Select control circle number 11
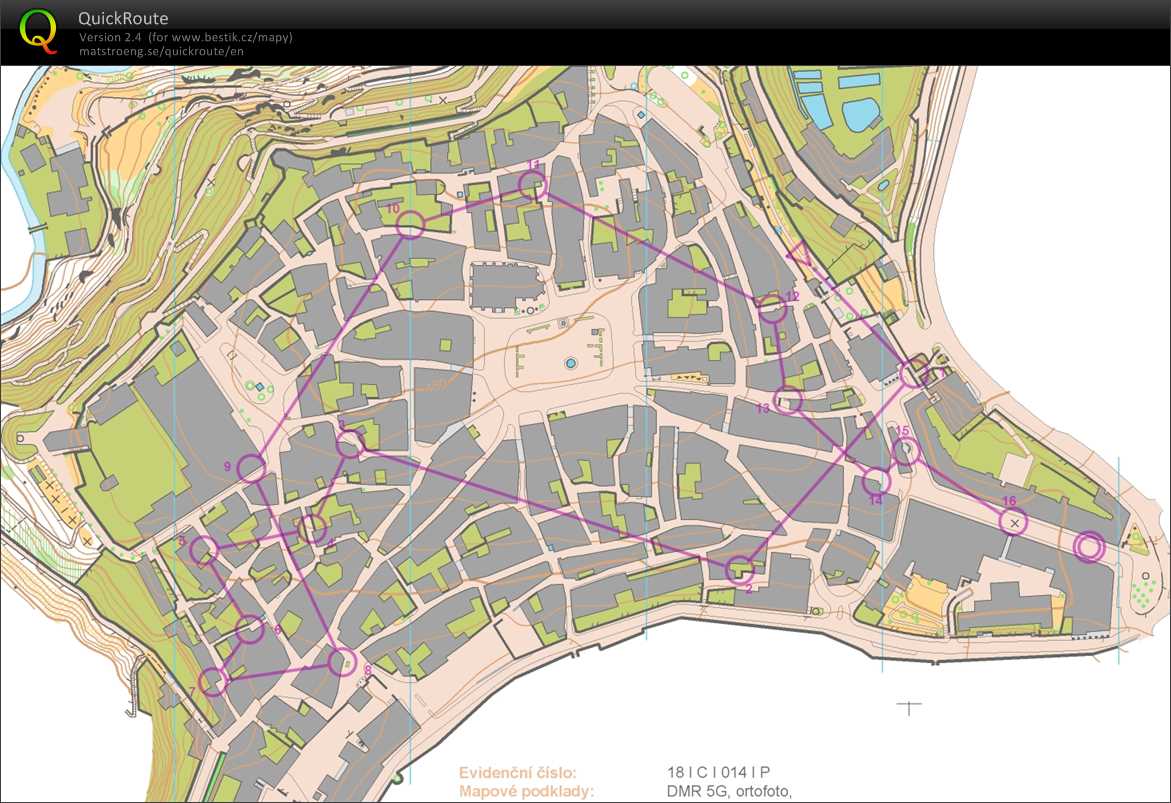 pos(532,183)
